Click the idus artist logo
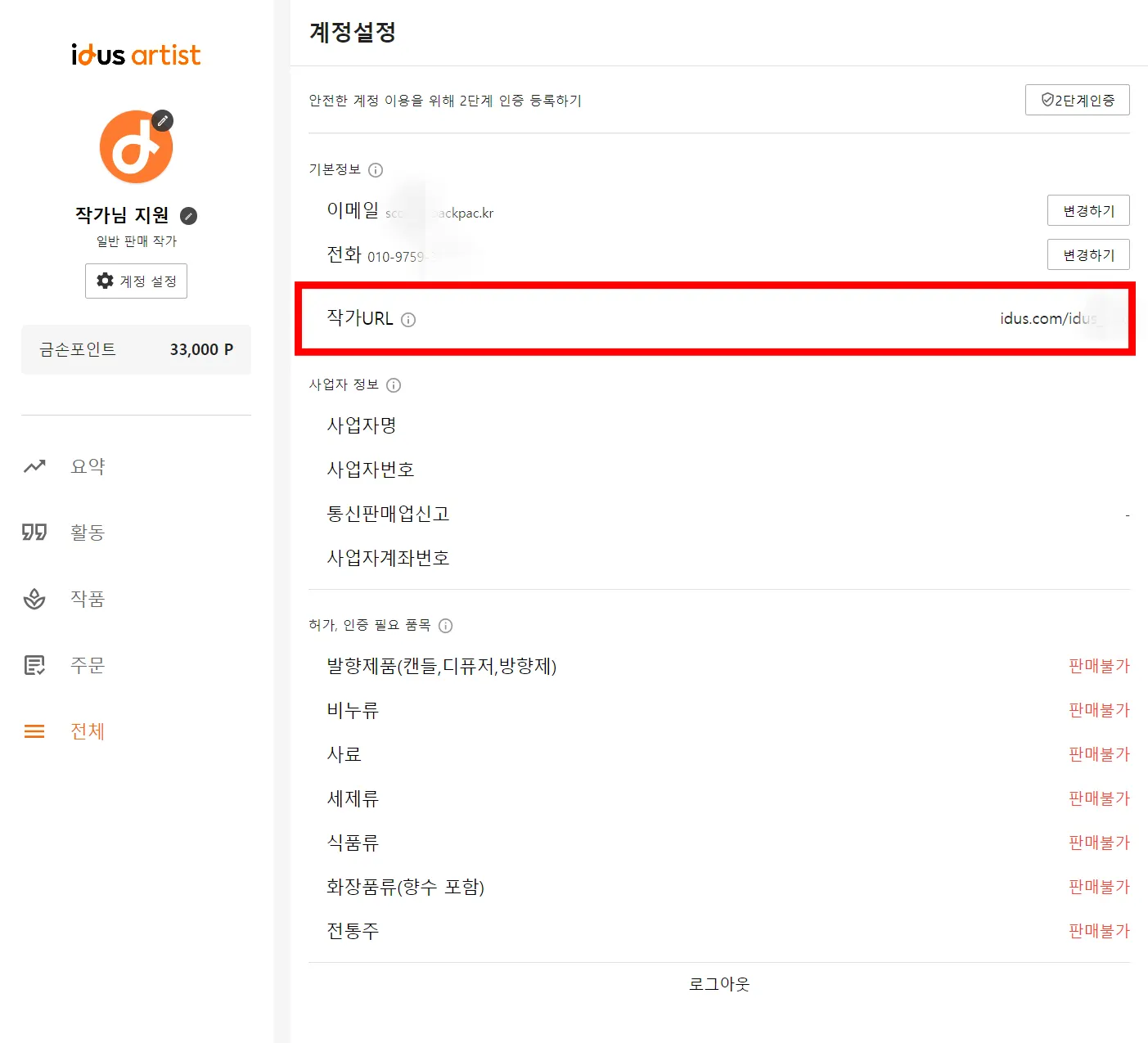Viewport: 1148px width, 1043px height. pyautogui.click(x=136, y=55)
